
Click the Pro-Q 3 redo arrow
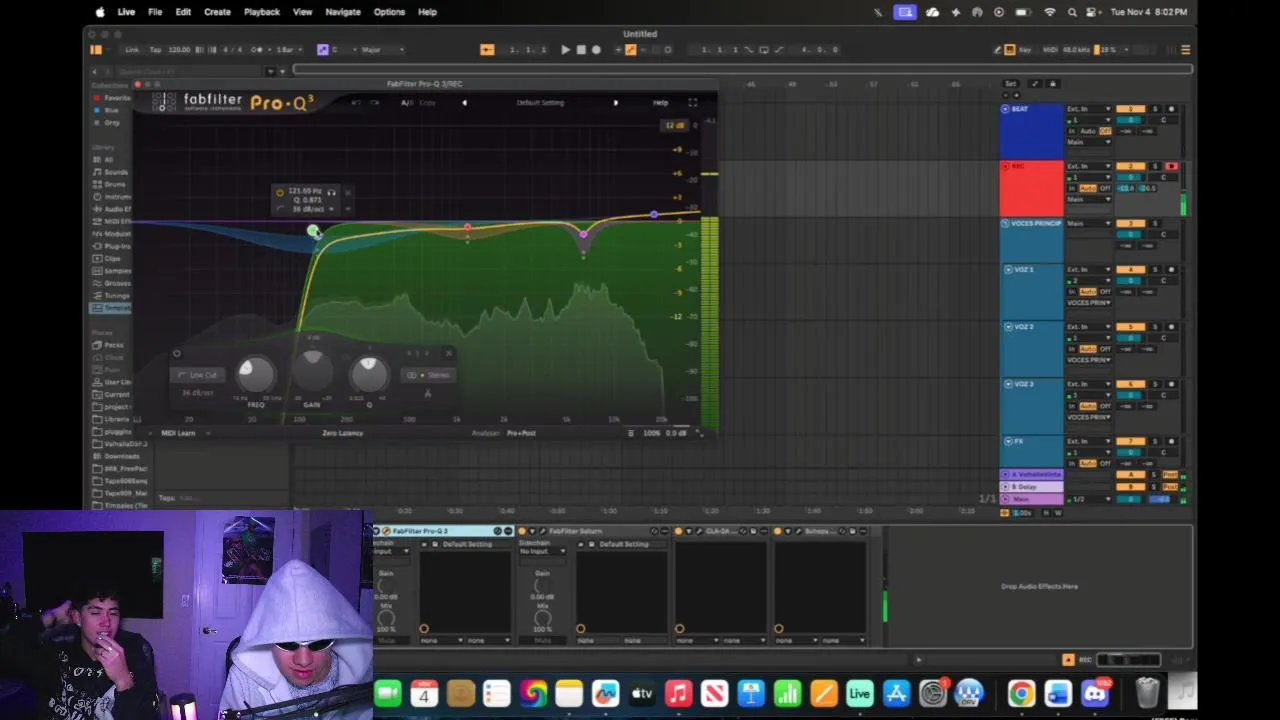(x=374, y=103)
